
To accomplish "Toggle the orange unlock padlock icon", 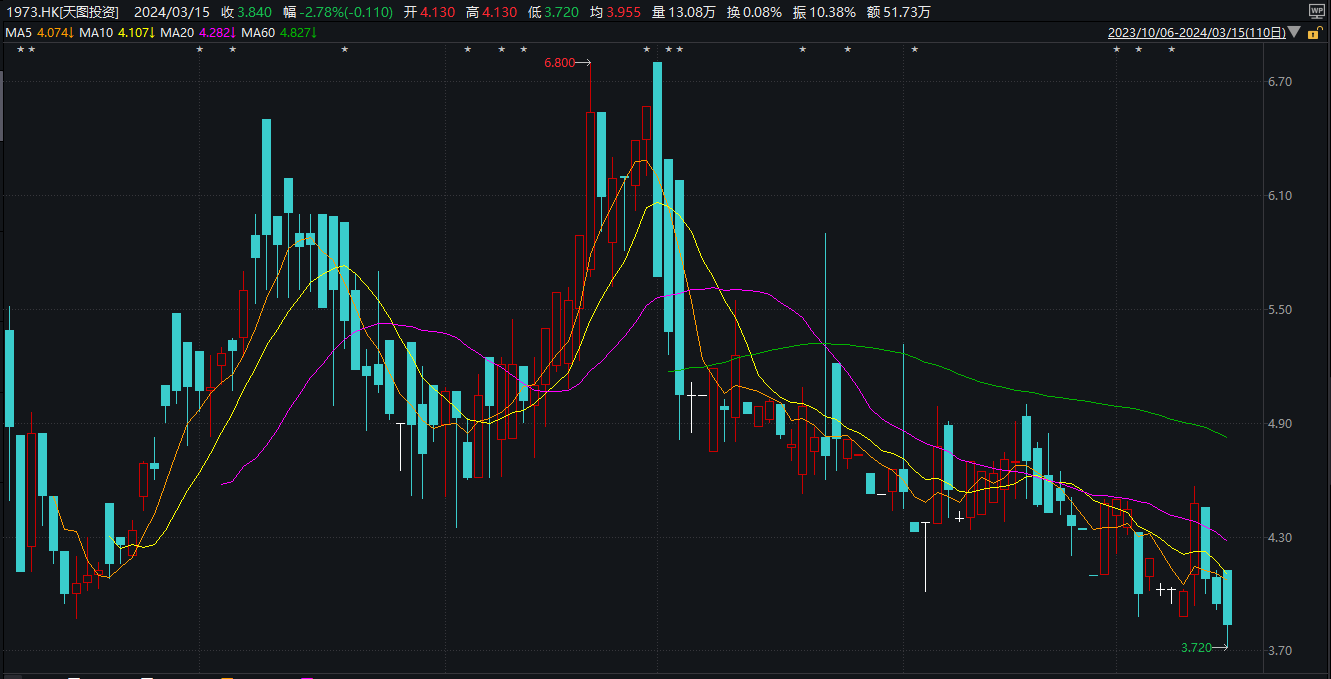I will tap(1317, 34).
